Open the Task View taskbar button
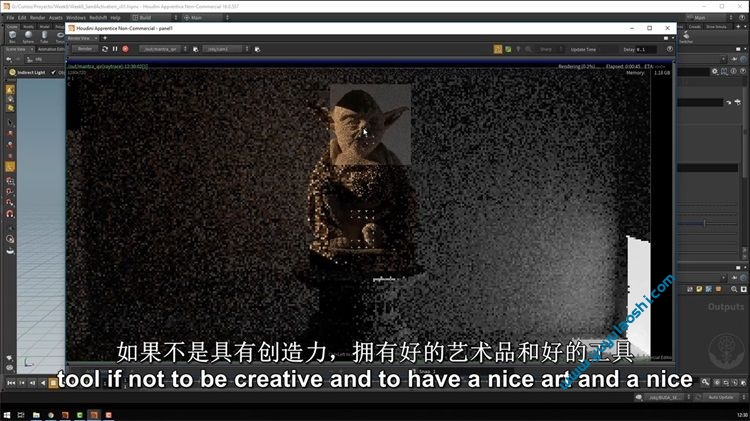Screen dimensions: 750x421 [21, 415]
